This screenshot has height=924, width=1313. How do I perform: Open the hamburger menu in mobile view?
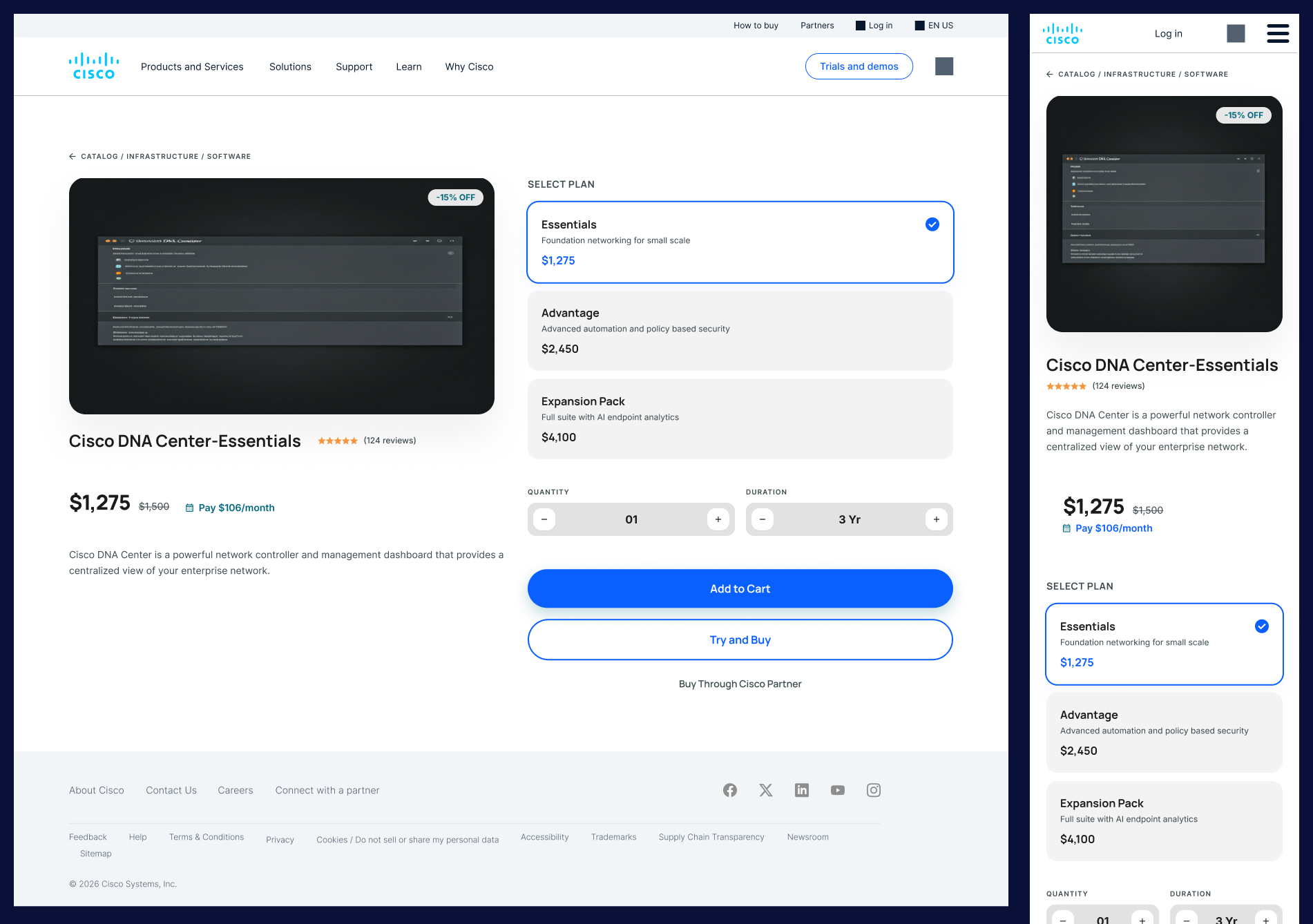pyautogui.click(x=1278, y=33)
